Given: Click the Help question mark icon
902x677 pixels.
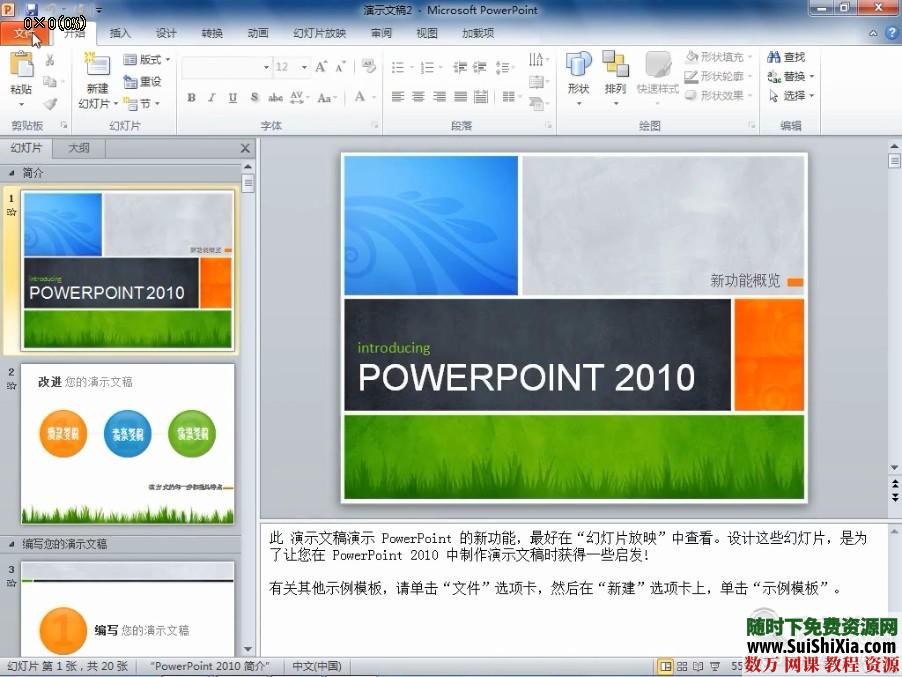Looking at the screenshot, I should [x=892, y=33].
